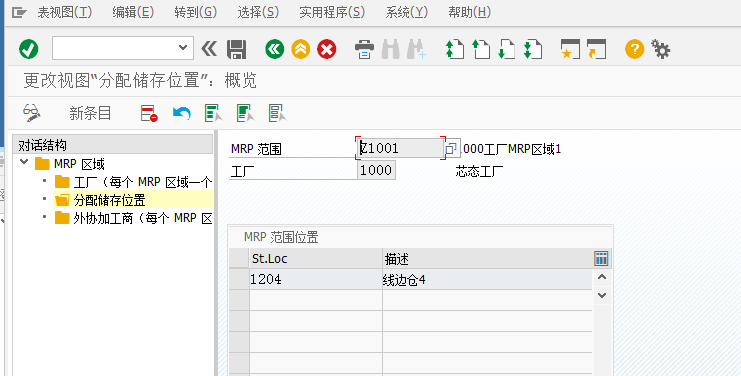Screen dimensions: 741x376
Task: Open the 编辑(E) menu
Action: 133,12
